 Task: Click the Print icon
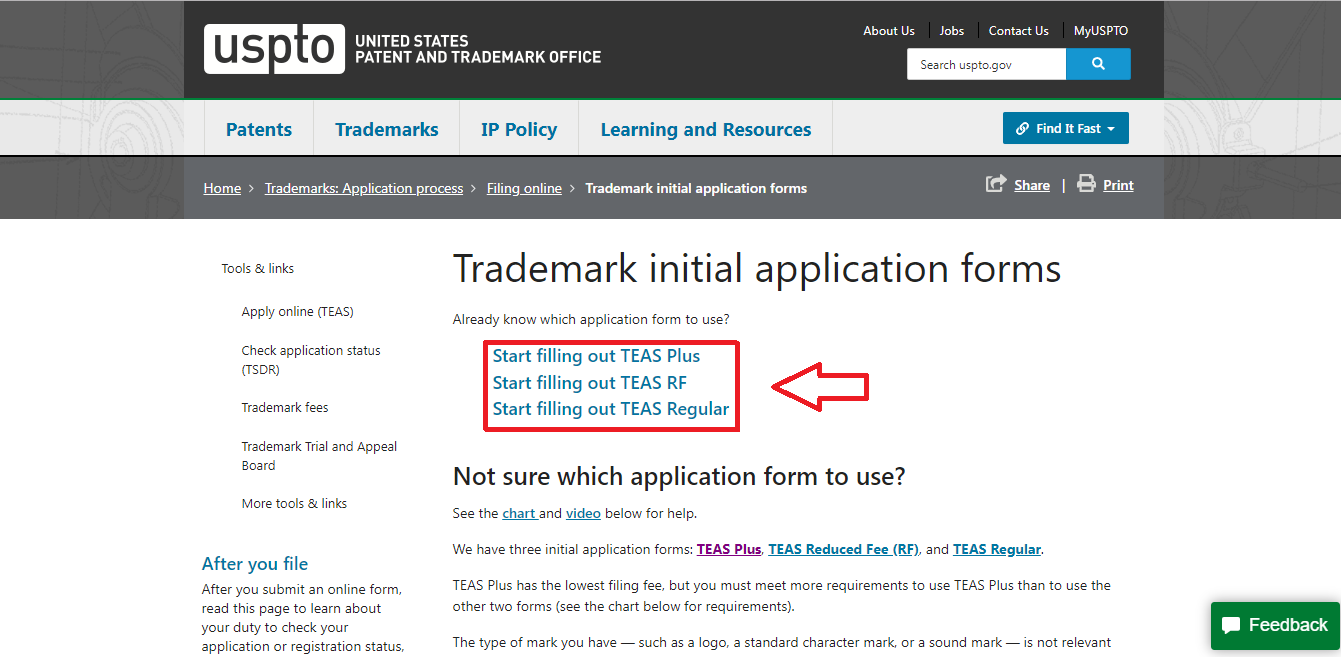tap(1086, 184)
